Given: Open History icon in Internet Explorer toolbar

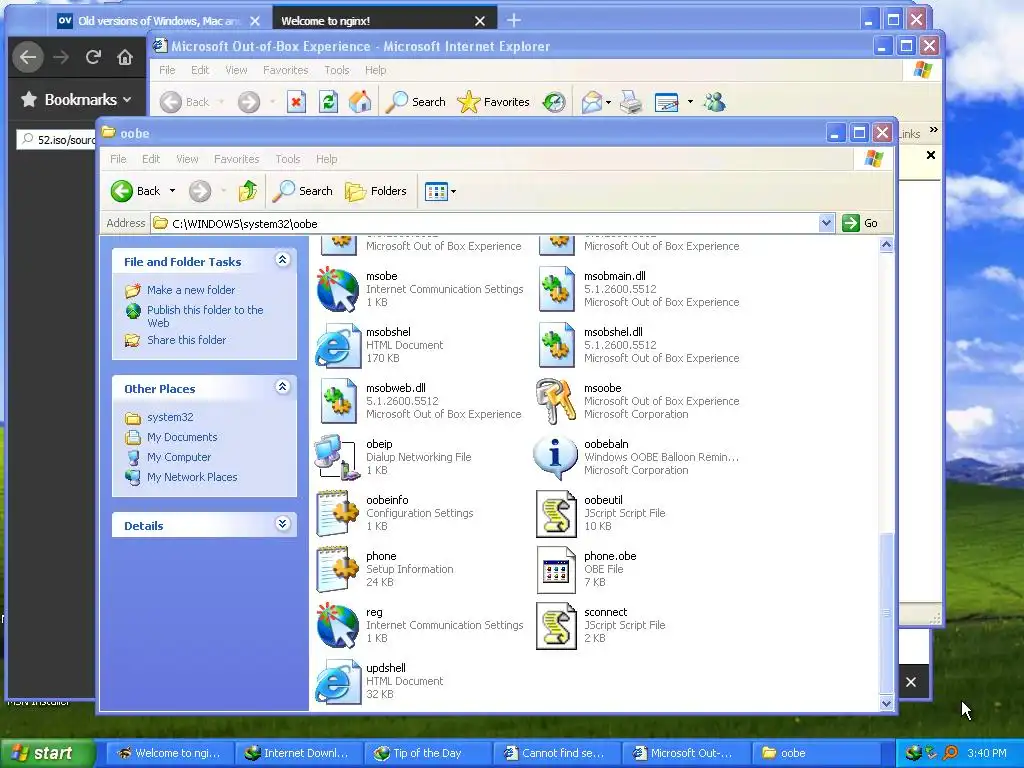Looking at the screenshot, I should [554, 102].
